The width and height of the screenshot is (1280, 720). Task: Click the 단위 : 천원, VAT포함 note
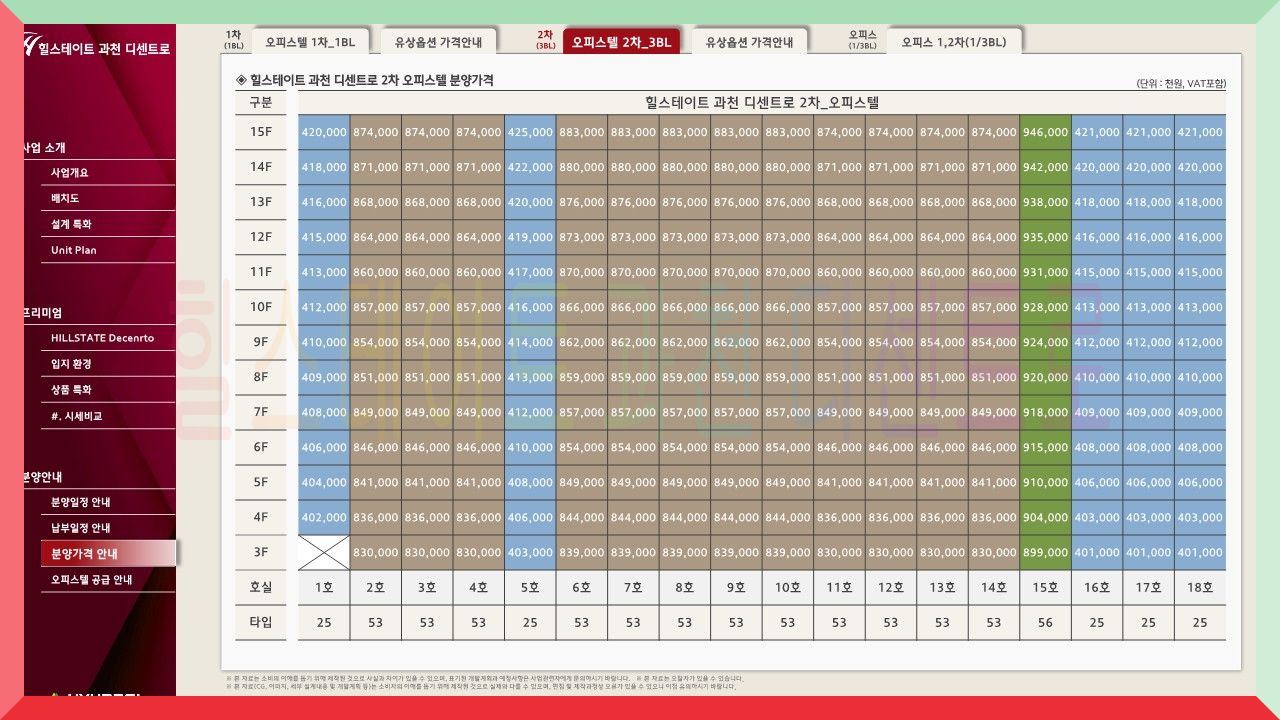point(1181,84)
